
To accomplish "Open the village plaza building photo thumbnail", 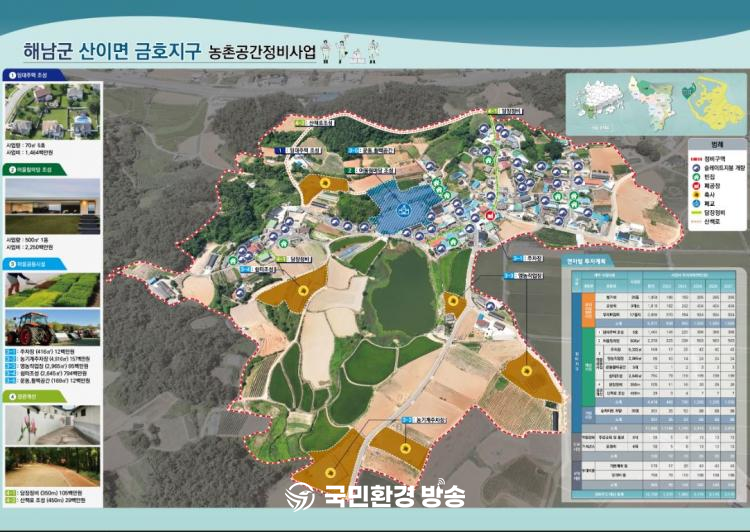I will click(x=53, y=207).
